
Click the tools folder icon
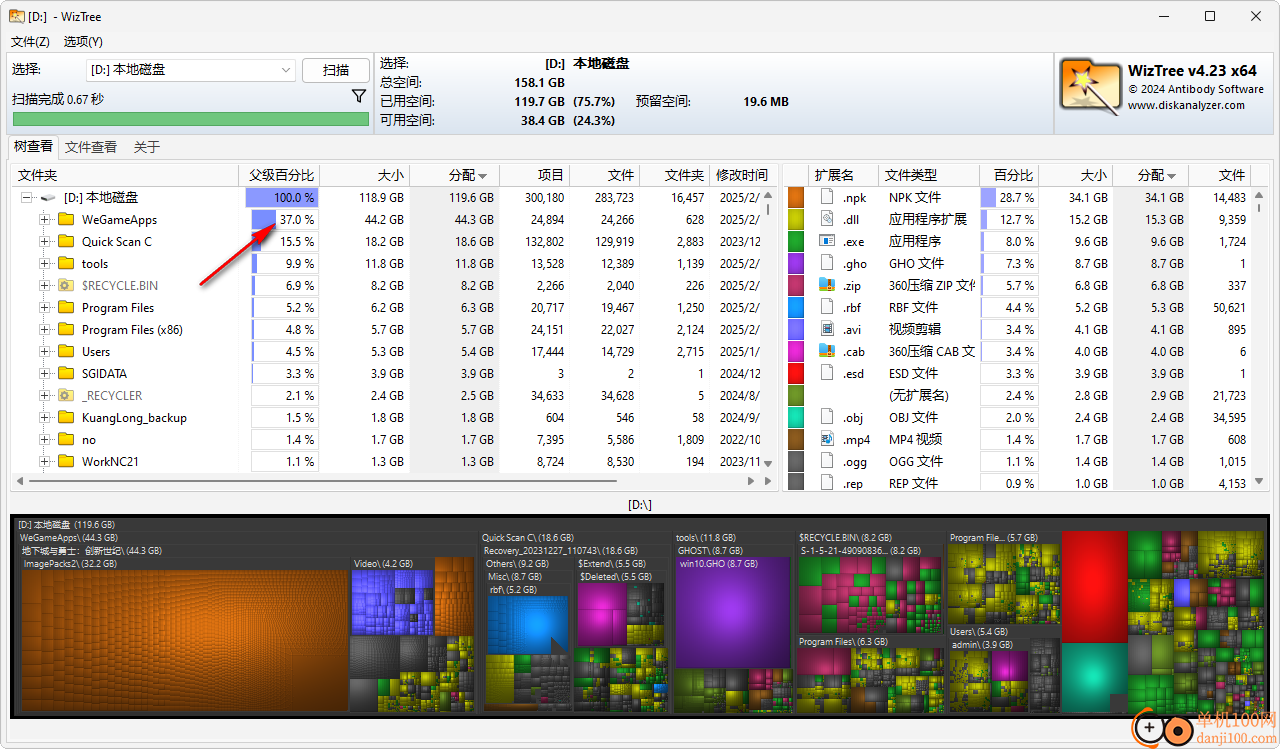tap(67, 264)
